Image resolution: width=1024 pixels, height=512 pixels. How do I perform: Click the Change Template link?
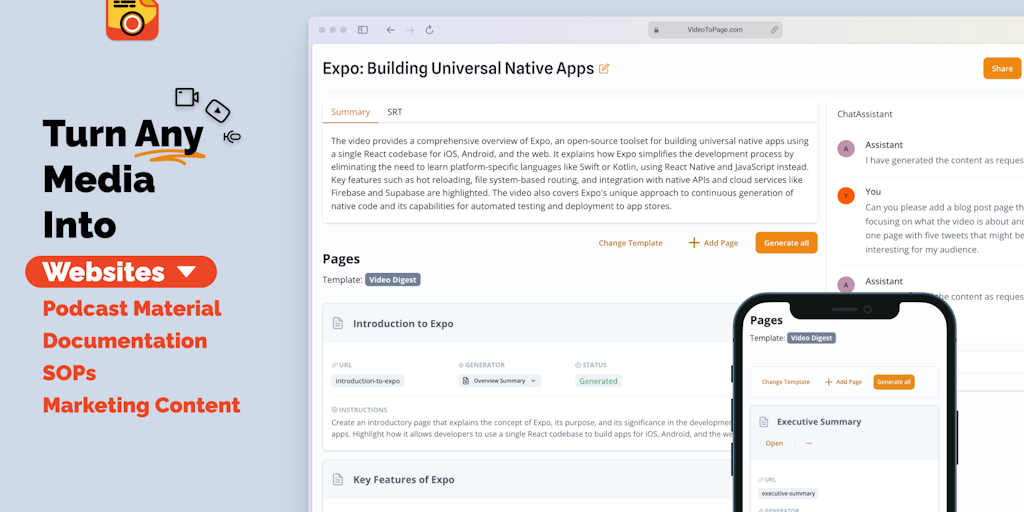coord(630,243)
